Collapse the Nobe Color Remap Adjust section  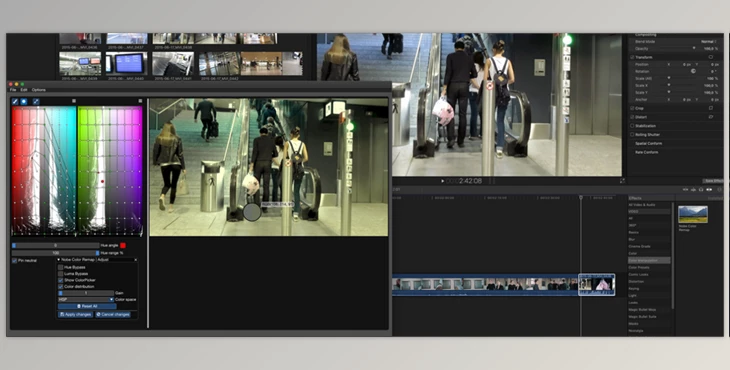tap(59, 260)
